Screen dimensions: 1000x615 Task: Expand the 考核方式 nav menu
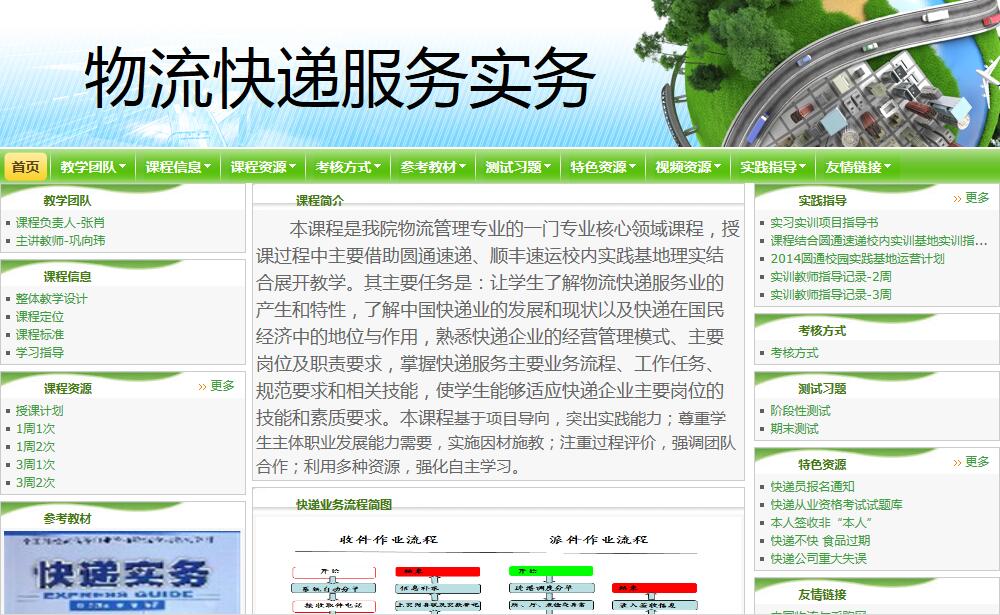(x=348, y=167)
